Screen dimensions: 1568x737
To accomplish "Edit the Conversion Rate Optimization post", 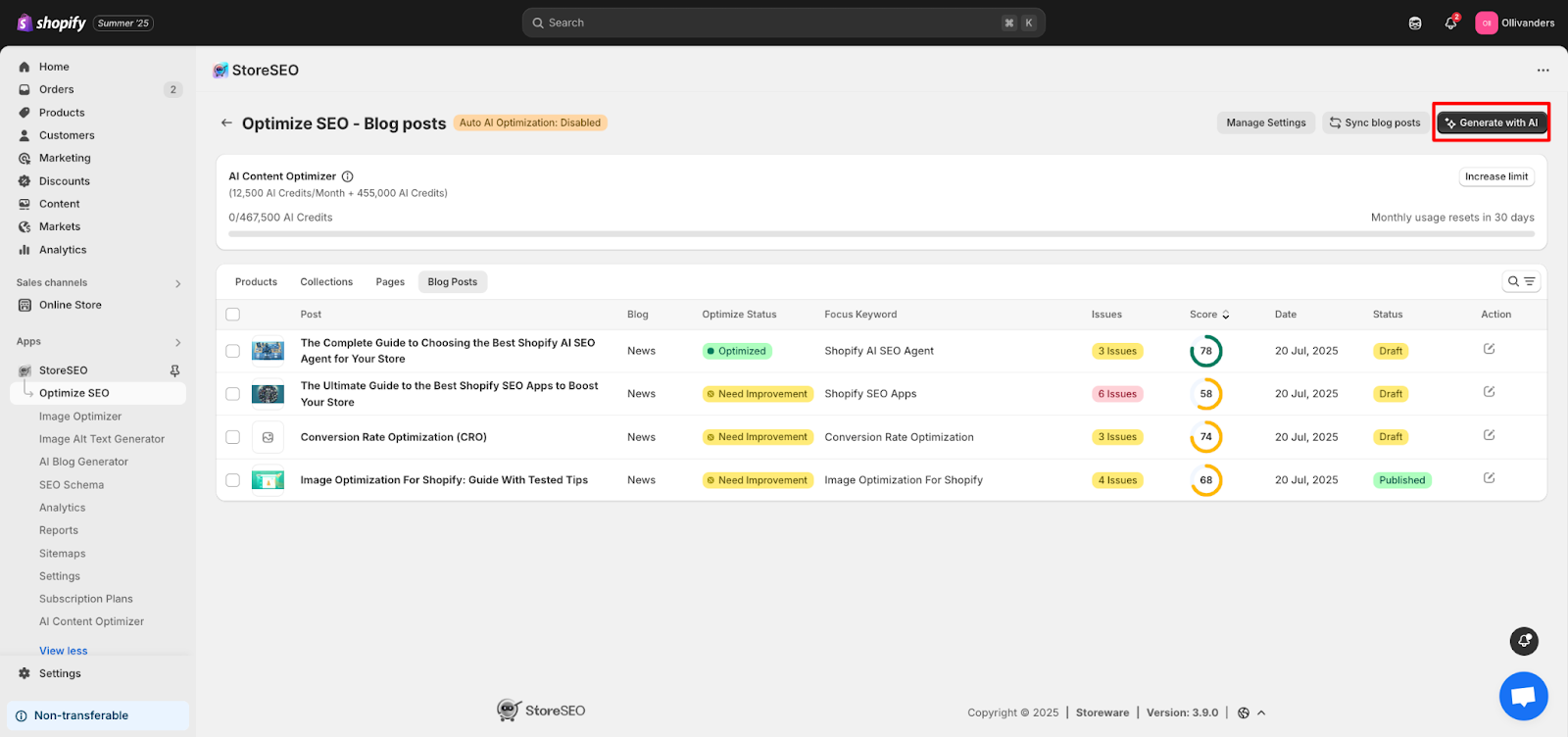I will point(1489,435).
